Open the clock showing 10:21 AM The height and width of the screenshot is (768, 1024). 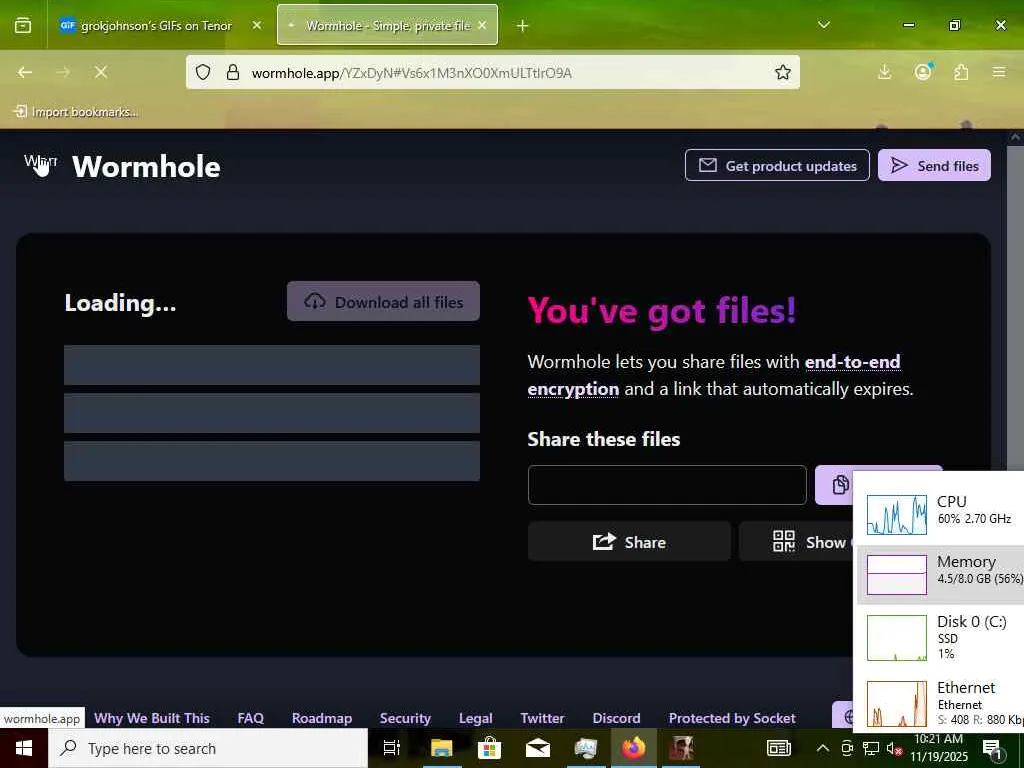[938, 748]
